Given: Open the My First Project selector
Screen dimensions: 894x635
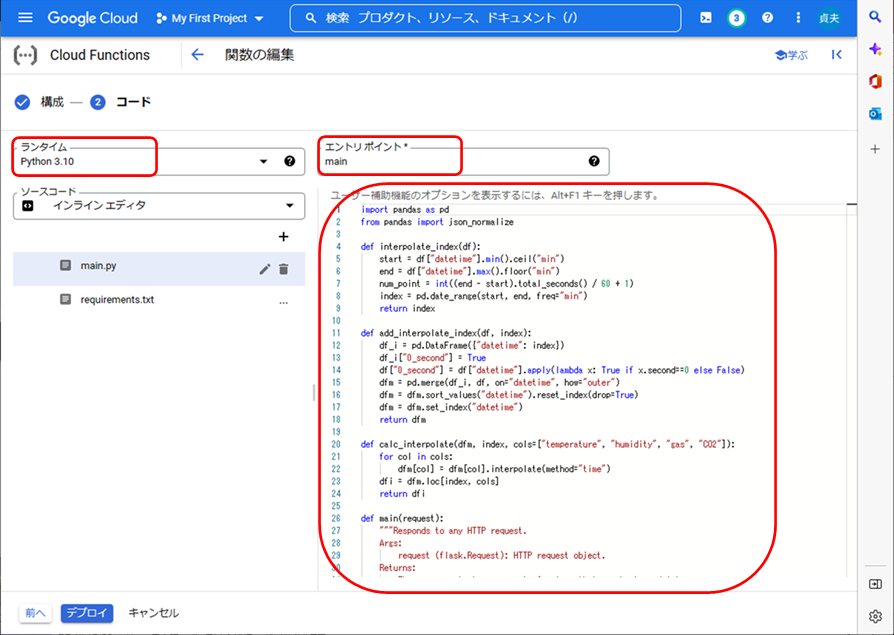Looking at the screenshot, I should (211, 18).
